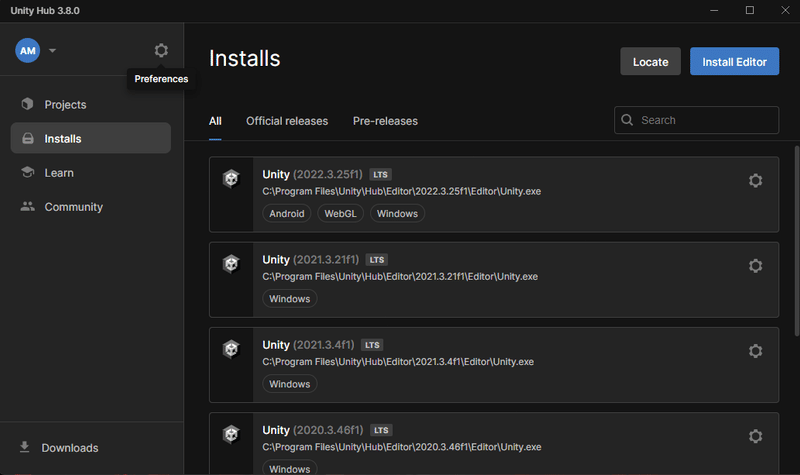Click the Unity (2022.3.25f1) title
800x475 pixels.
coord(312,174)
